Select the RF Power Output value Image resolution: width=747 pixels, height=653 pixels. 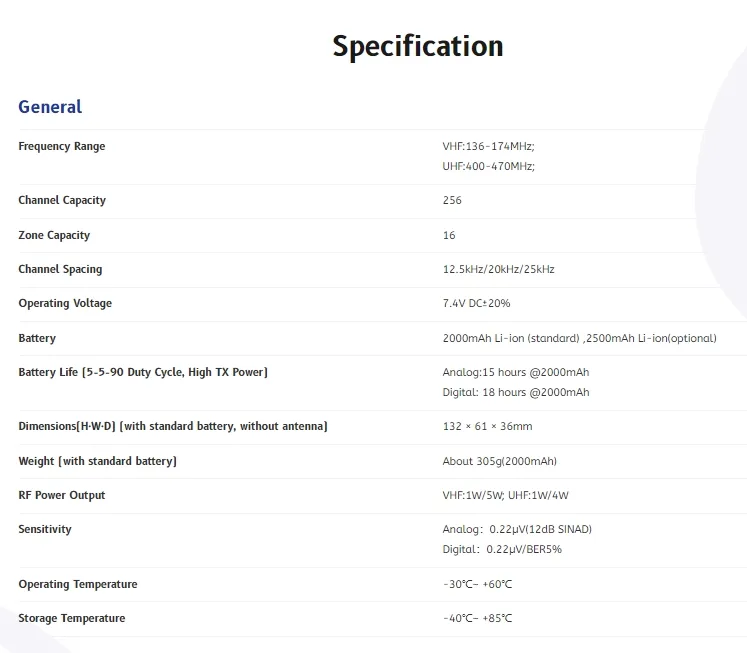click(x=505, y=495)
